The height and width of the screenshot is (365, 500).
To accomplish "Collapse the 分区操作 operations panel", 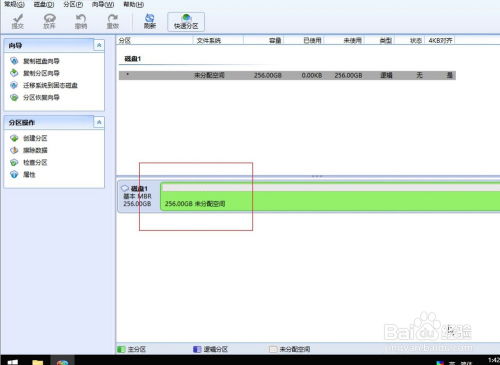I will [x=99, y=122].
